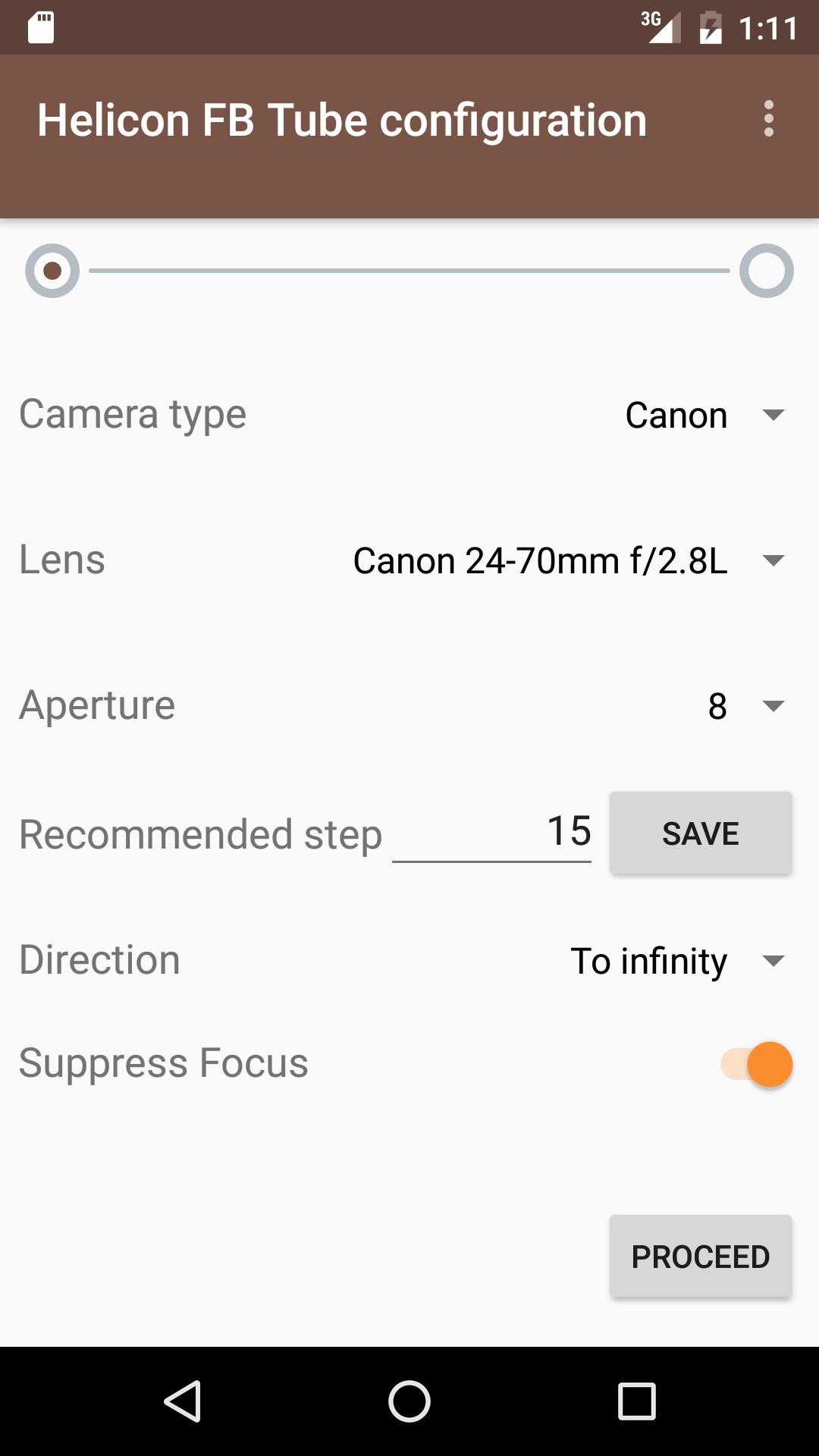The height and width of the screenshot is (1456, 819).
Task: Open the Lens selection dropdown
Action: (567, 560)
